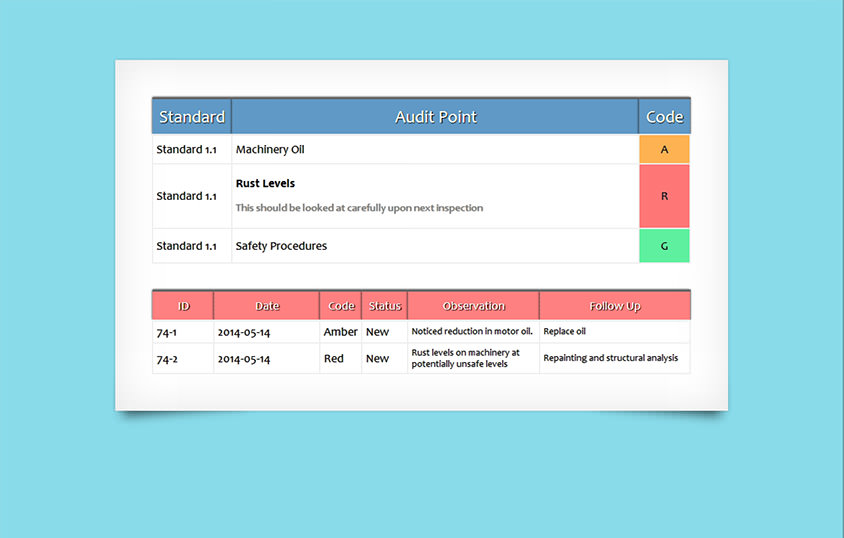The height and width of the screenshot is (538, 844).
Task: Select ID 74-2
Action: click(167, 359)
